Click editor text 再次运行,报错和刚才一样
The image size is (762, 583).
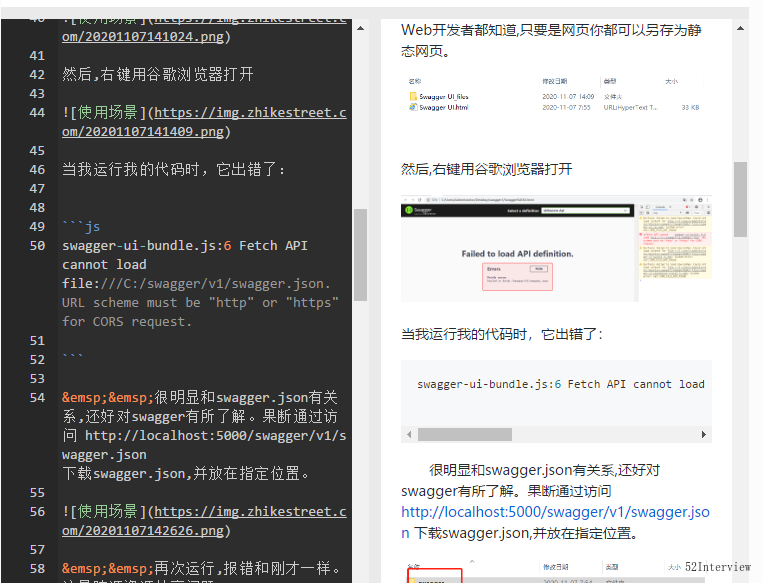tap(247, 568)
